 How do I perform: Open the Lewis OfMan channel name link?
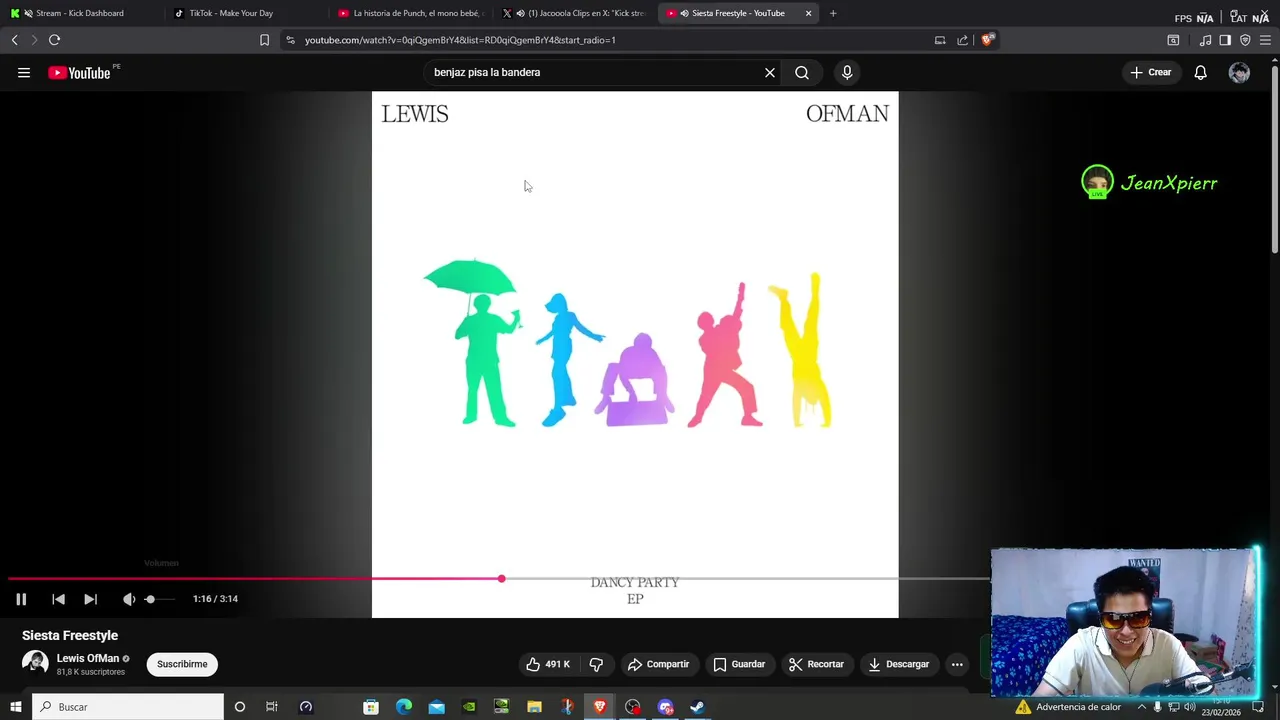pos(88,658)
